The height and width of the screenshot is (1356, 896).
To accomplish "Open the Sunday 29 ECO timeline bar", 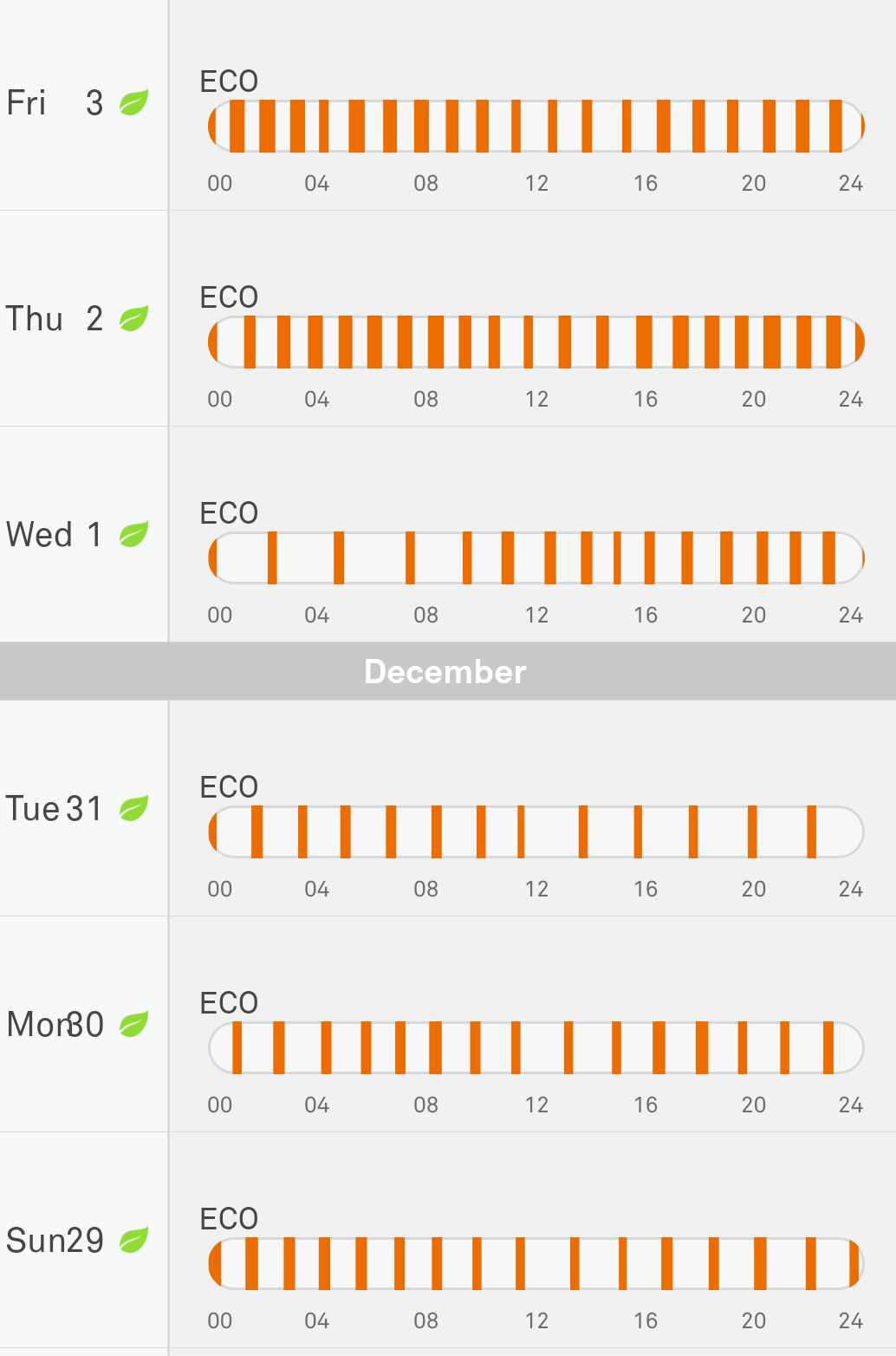I will point(536,1264).
